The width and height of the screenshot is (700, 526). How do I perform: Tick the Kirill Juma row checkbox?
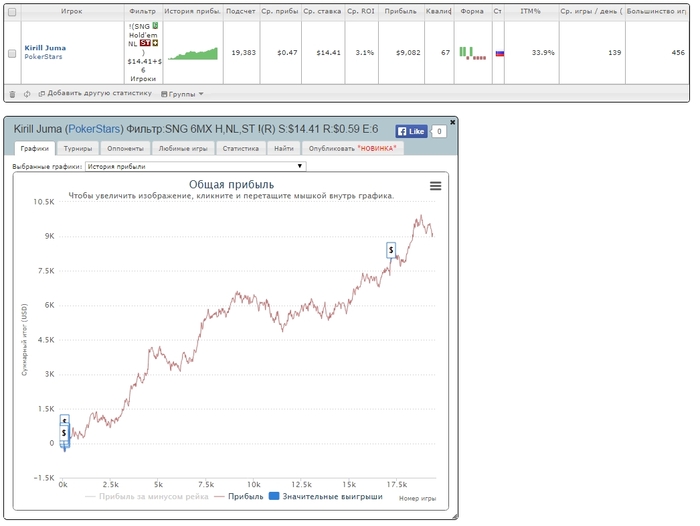tap(12, 54)
